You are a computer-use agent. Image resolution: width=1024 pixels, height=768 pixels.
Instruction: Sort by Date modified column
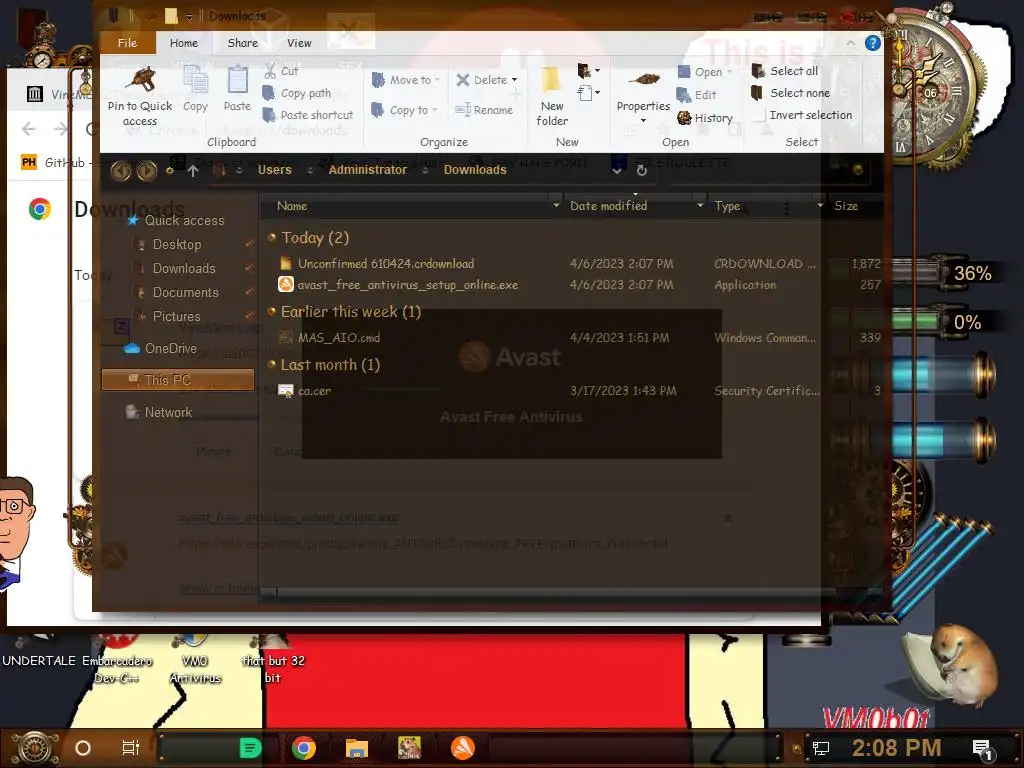point(609,206)
